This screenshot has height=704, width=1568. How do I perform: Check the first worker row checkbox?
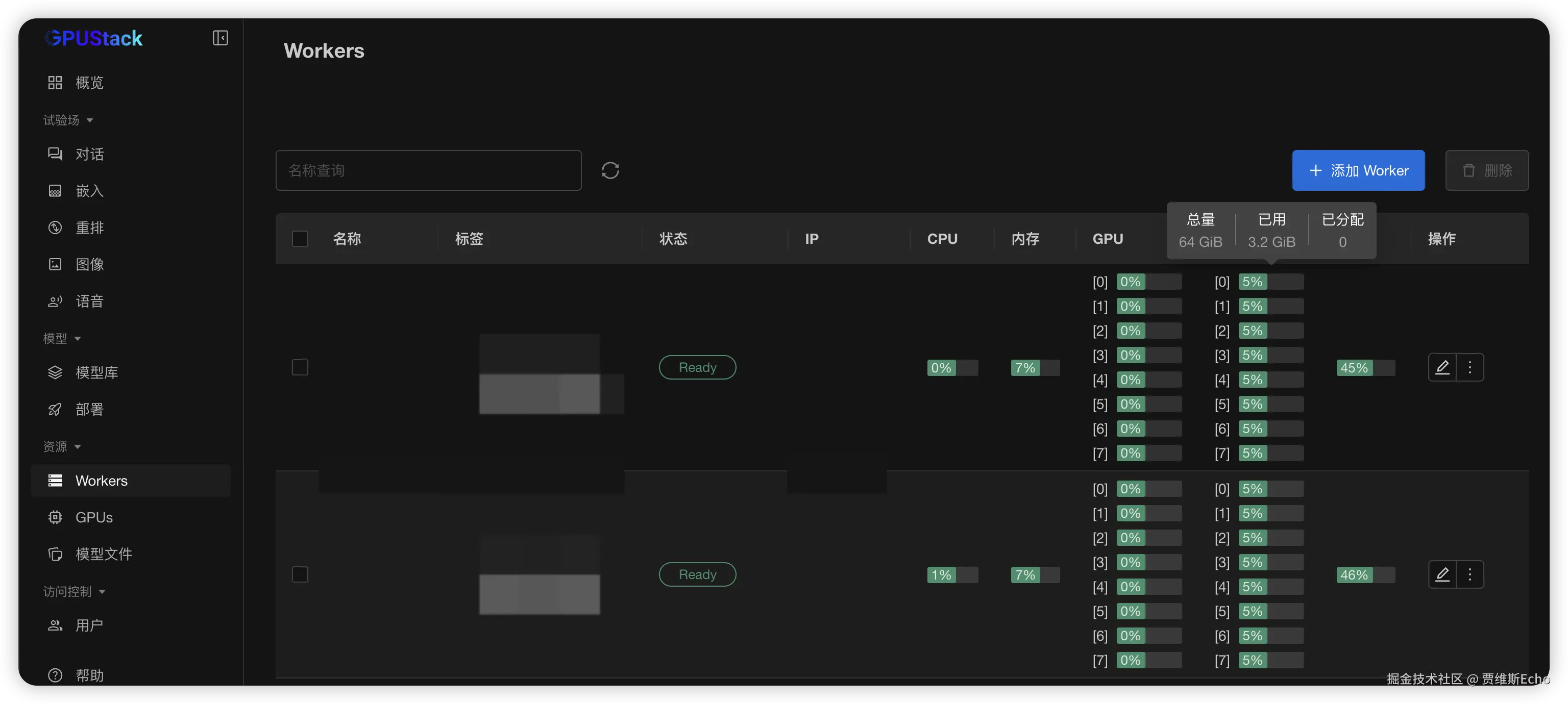click(x=300, y=367)
